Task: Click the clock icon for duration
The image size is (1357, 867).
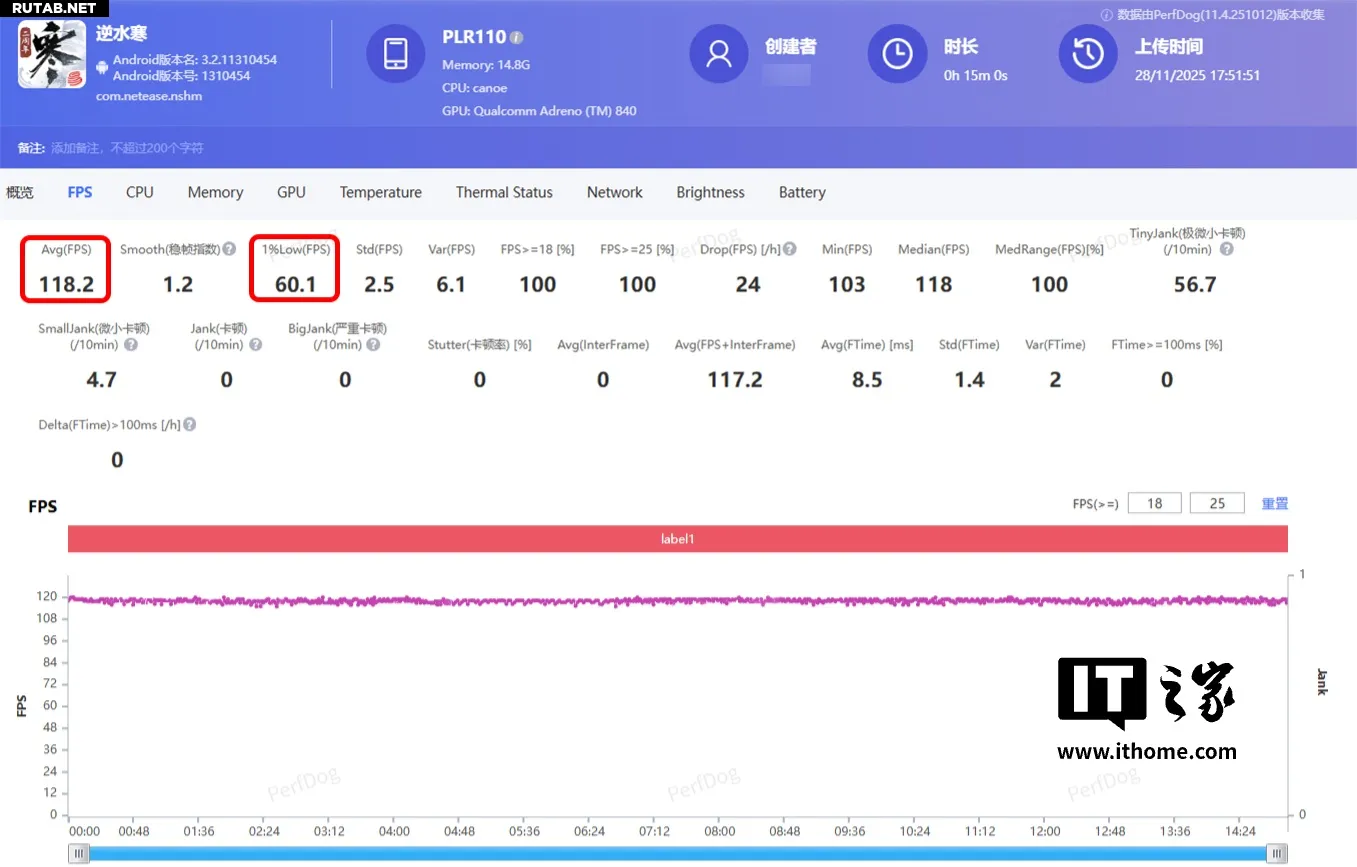Action: point(896,54)
